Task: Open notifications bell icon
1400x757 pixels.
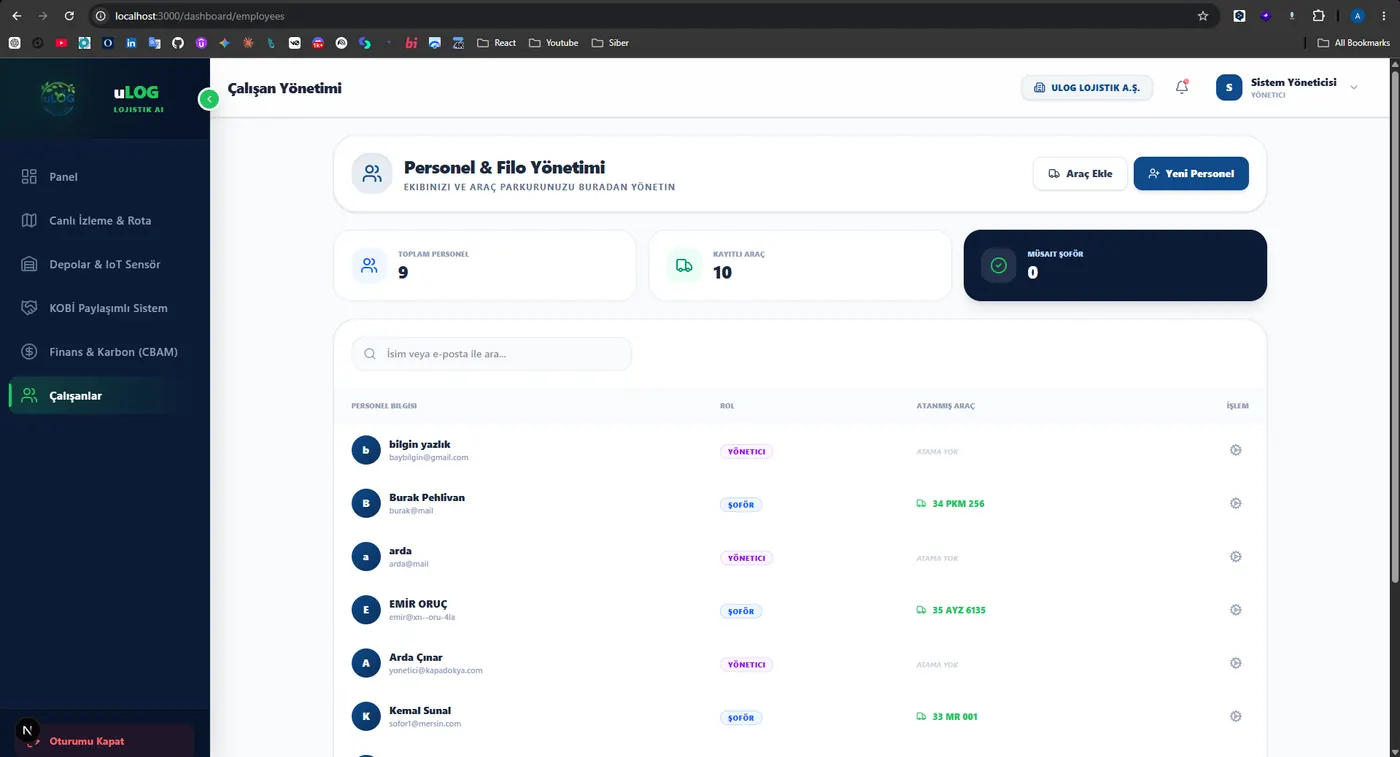Action: 1182,88
